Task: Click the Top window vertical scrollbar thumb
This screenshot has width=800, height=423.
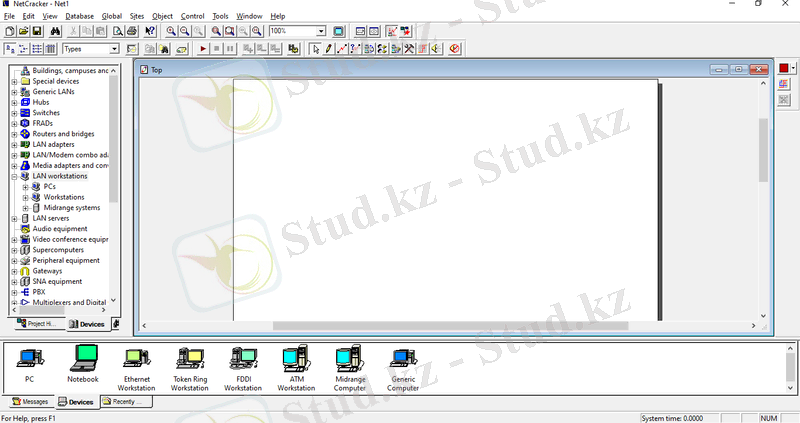Action: 763,150
